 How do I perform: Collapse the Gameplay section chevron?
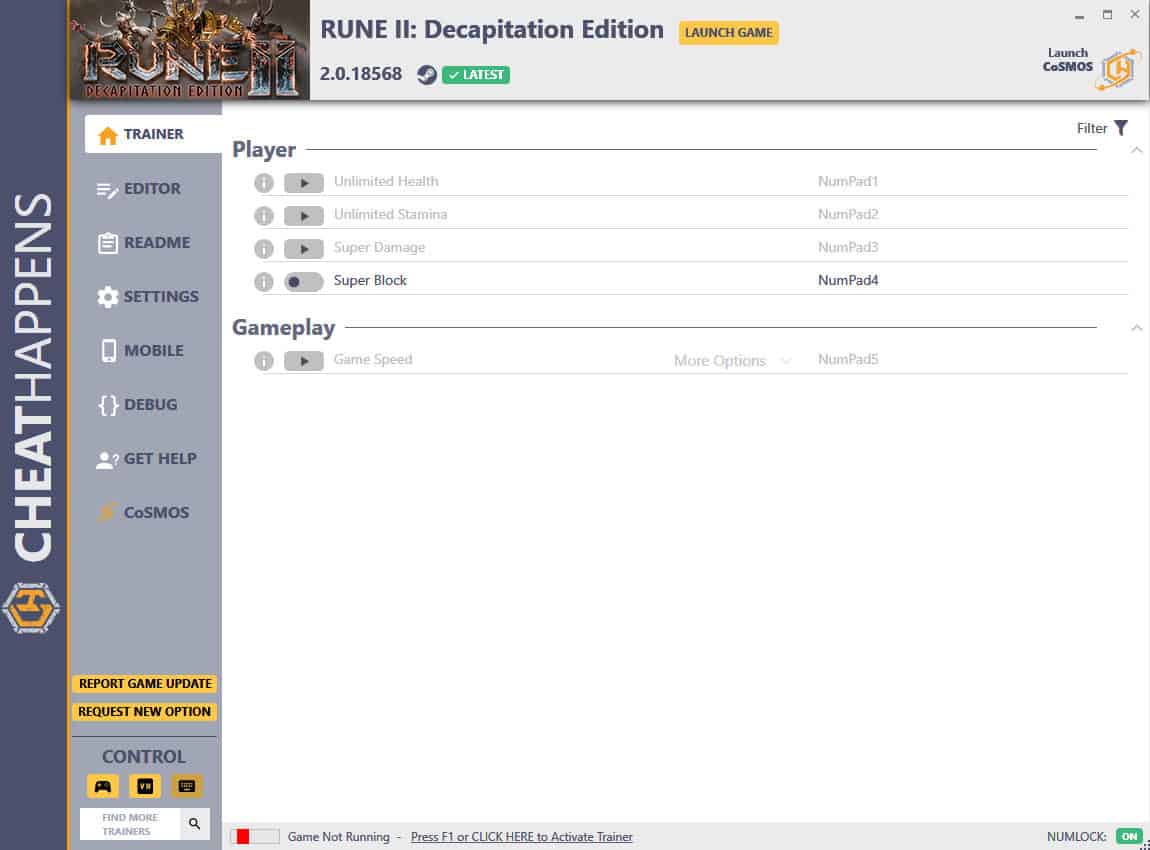click(1136, 328)
